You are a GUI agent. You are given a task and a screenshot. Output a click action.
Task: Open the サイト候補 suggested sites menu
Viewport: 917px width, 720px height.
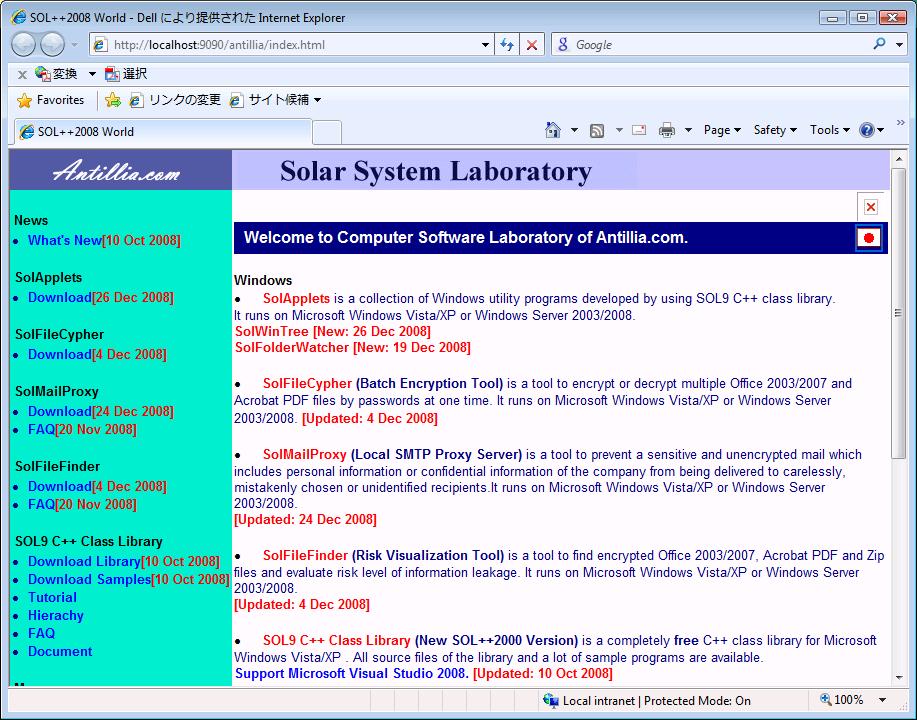pos(275,100)
